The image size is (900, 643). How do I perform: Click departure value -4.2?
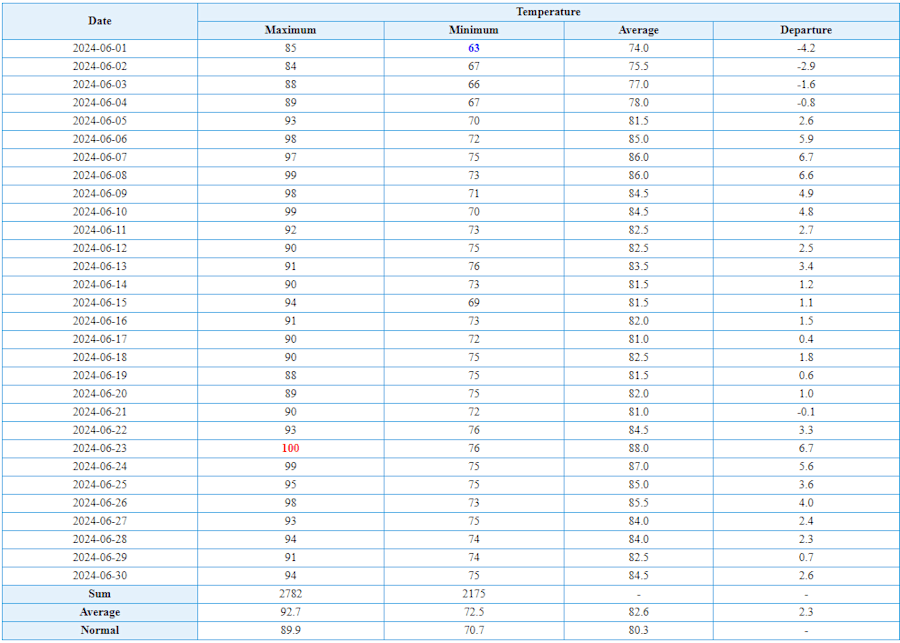[806, 49]
